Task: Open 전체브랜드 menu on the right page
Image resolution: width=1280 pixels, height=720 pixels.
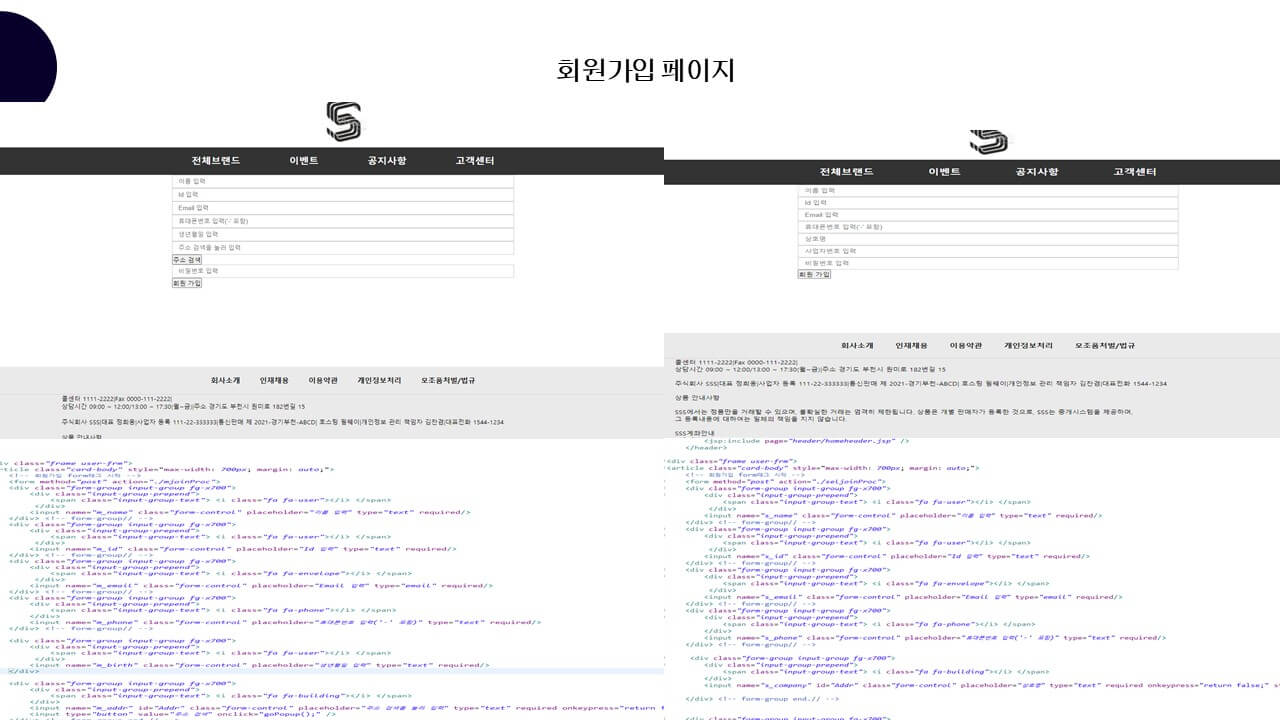Action: click(x=847, y=172)
